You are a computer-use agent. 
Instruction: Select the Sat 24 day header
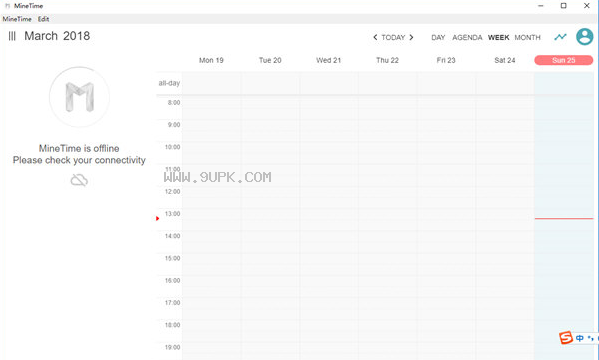(505, 60)
